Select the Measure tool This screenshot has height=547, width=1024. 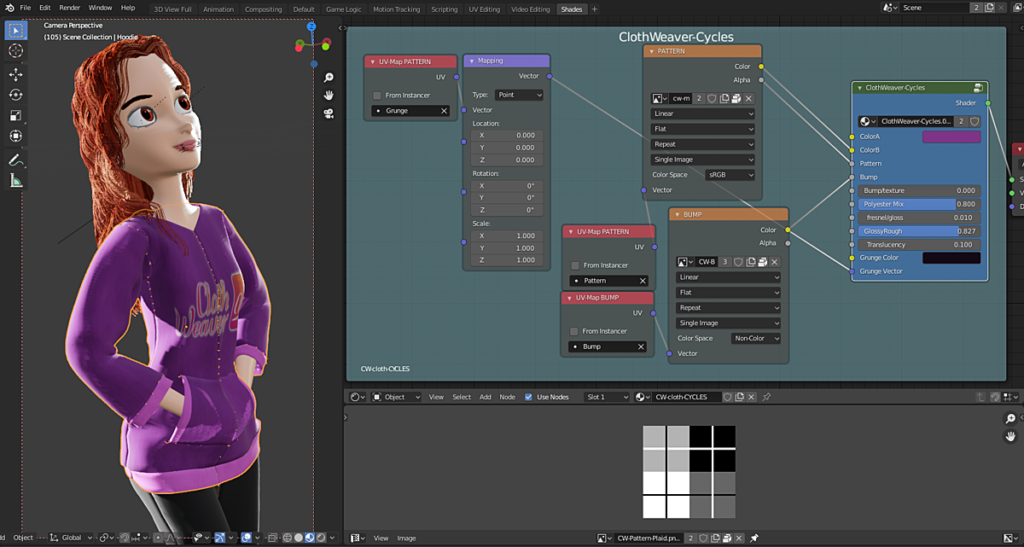coord(16,181)
